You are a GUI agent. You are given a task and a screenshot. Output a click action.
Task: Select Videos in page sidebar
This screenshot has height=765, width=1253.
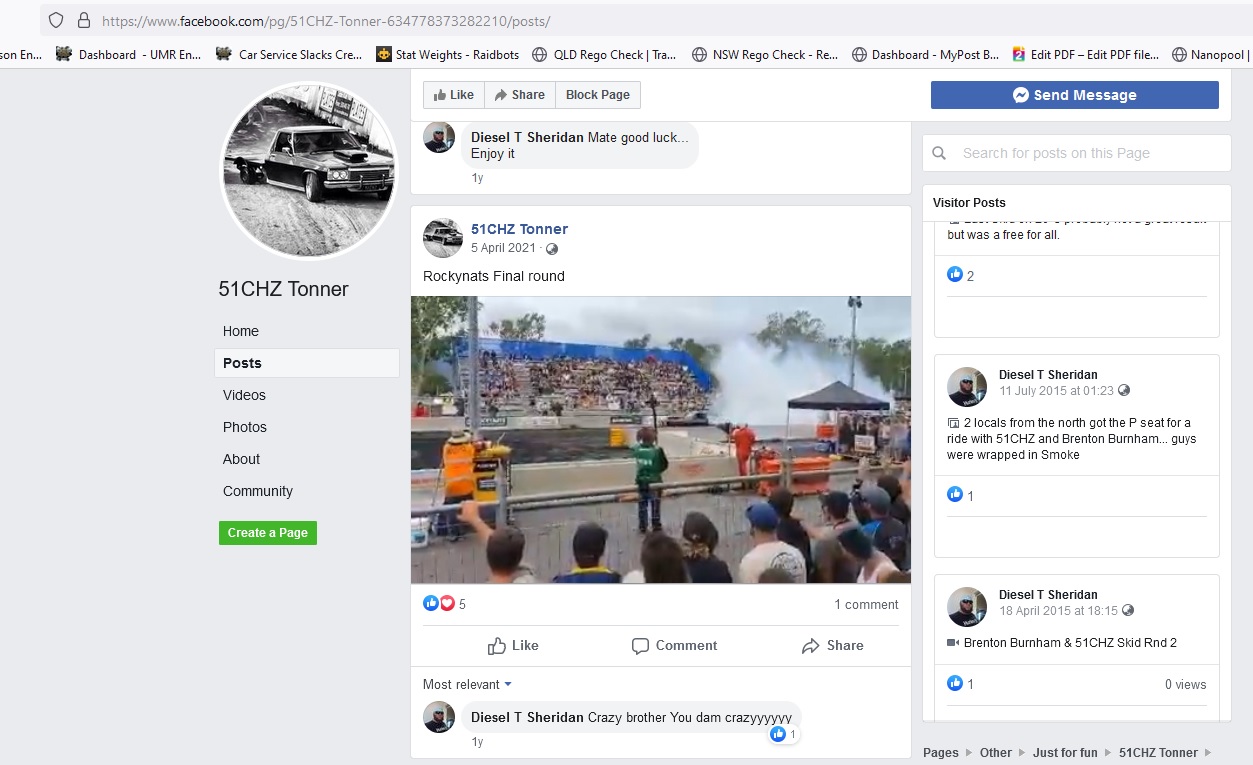point(244,395)
